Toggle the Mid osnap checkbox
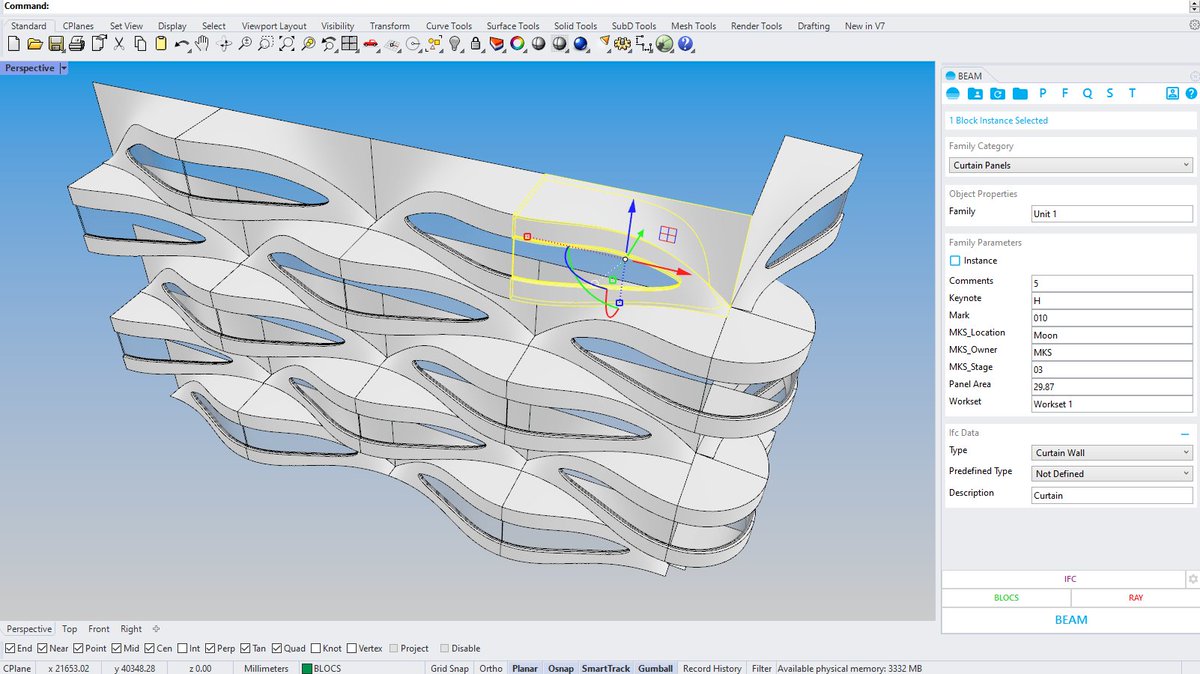The width and height of the screenshot is (1200, 674). [117, 648]
